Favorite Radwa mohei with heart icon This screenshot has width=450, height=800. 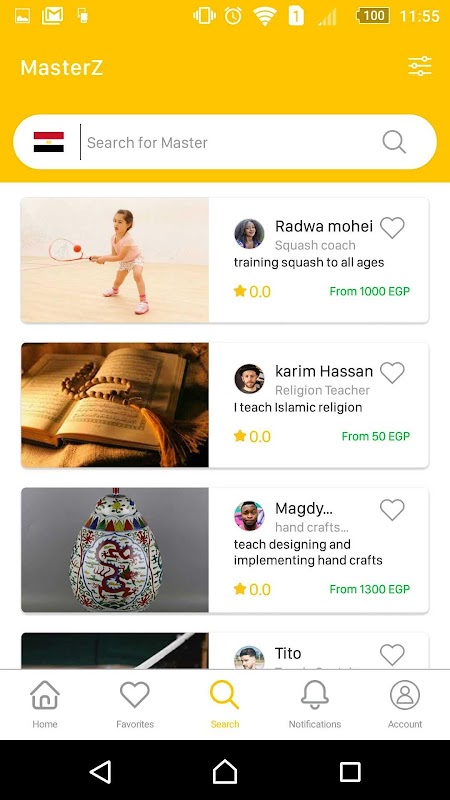(392, 228)
